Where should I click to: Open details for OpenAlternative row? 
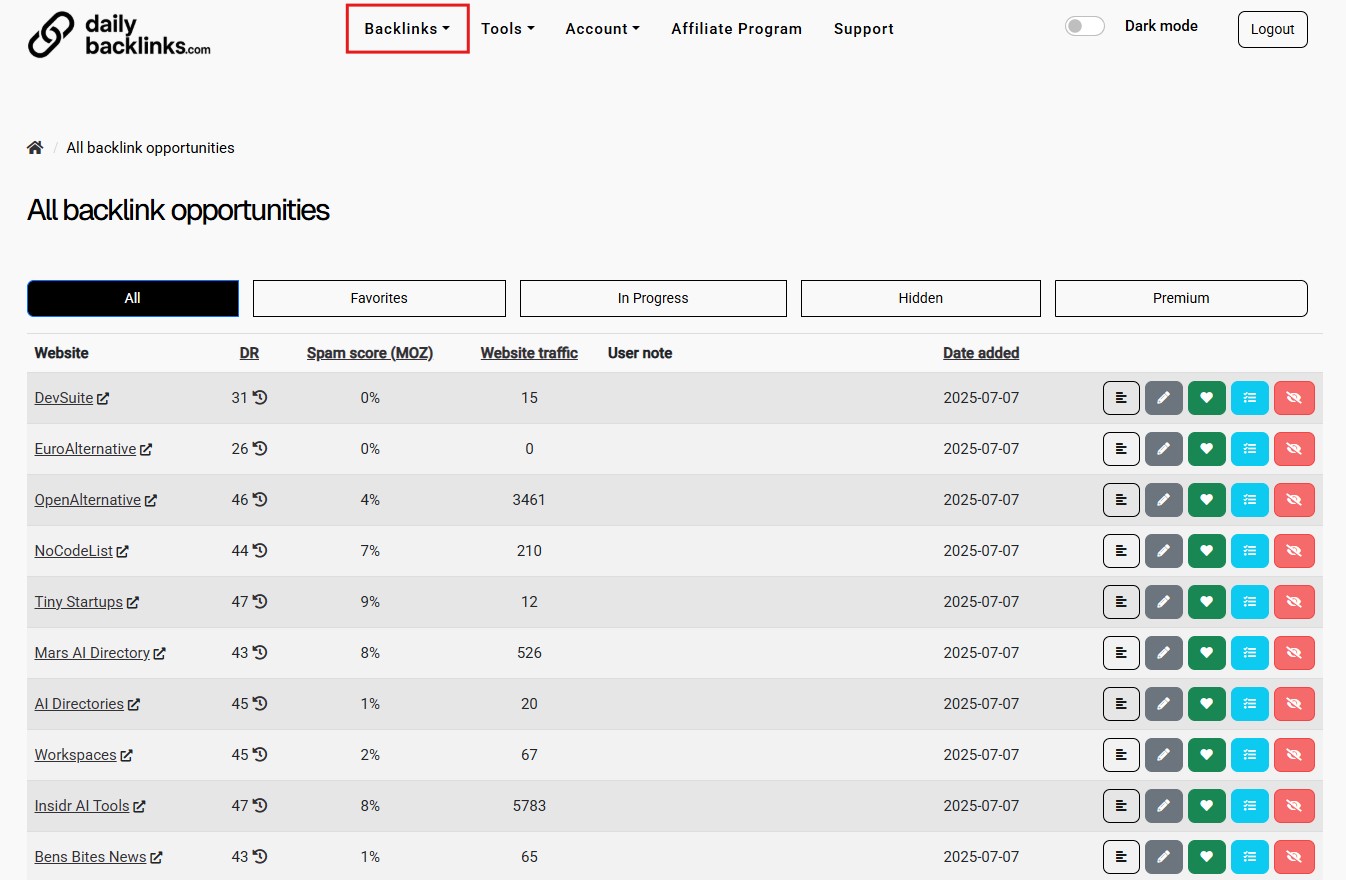(x=1121, y=500)
